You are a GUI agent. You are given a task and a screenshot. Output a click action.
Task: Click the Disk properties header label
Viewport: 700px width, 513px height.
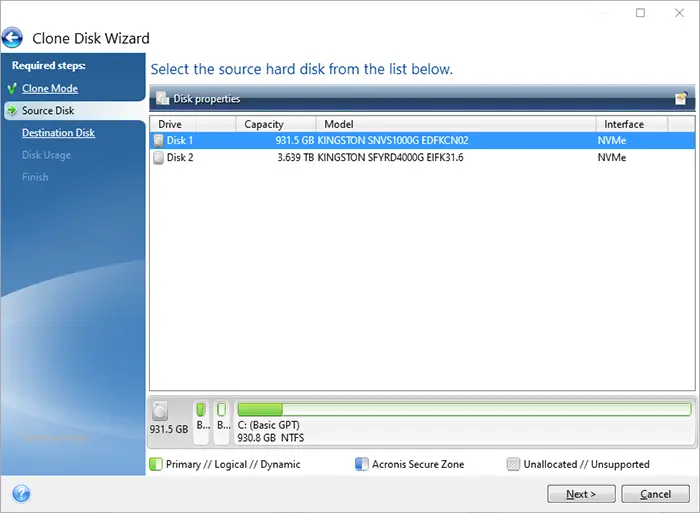coord(207,99)
